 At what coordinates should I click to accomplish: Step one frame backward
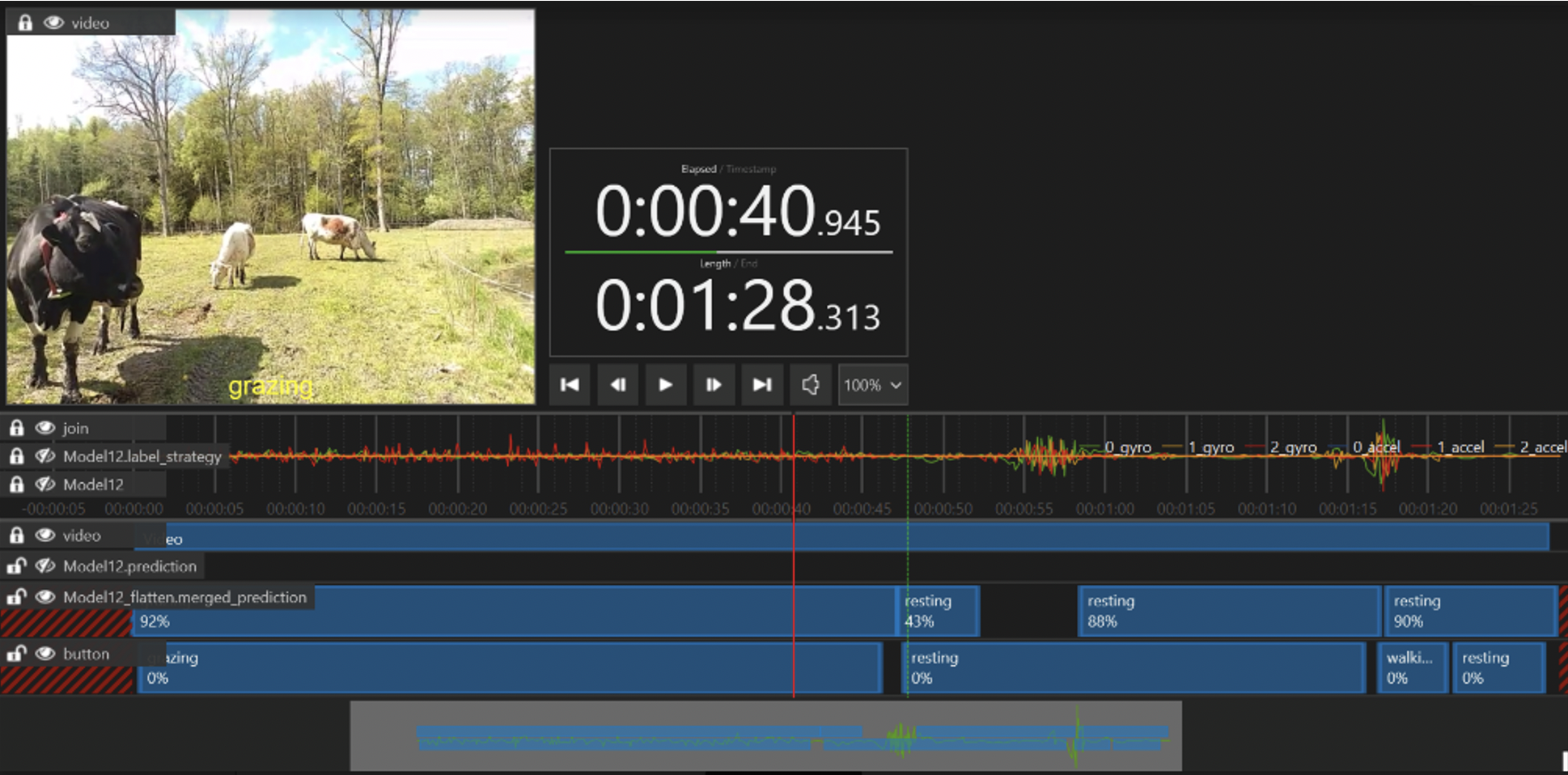(x=617, y=385)
